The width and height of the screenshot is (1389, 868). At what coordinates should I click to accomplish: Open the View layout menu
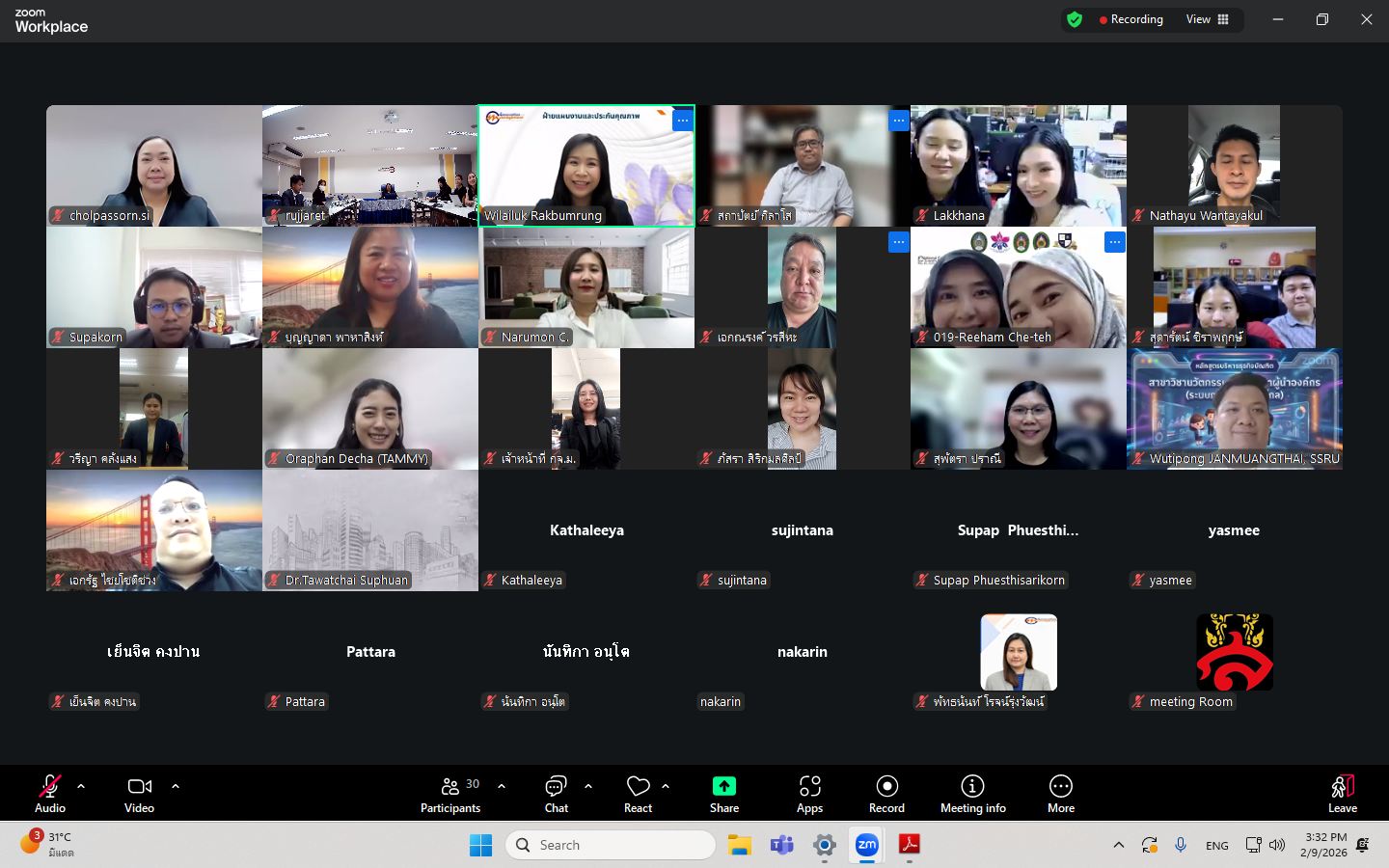pos(1208,19)
